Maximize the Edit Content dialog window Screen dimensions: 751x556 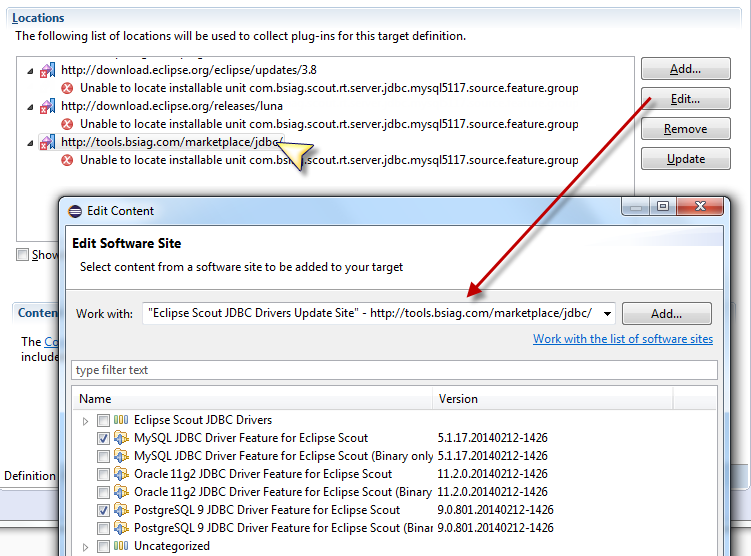(x=663, y=206)
